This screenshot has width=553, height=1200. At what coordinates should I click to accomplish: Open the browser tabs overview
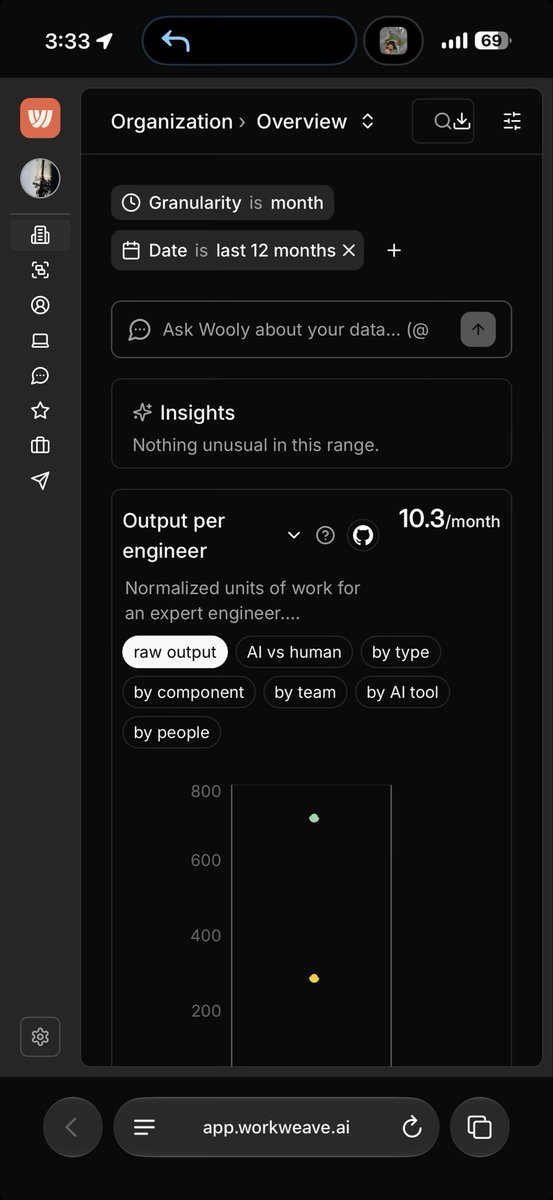(480, 1127)
